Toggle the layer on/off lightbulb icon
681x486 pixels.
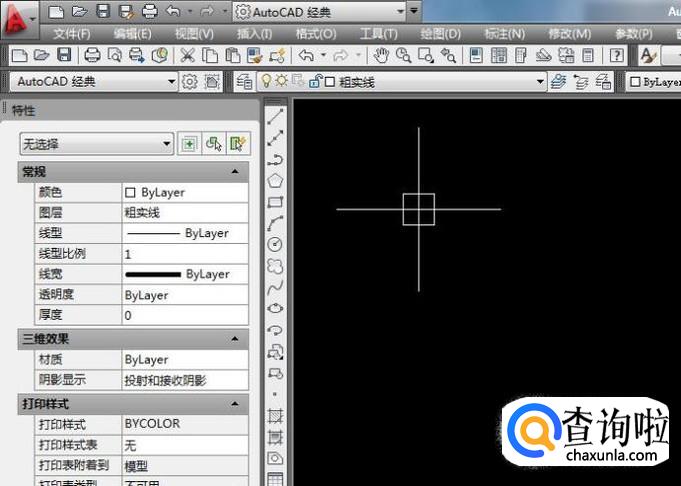pos(266,82)
